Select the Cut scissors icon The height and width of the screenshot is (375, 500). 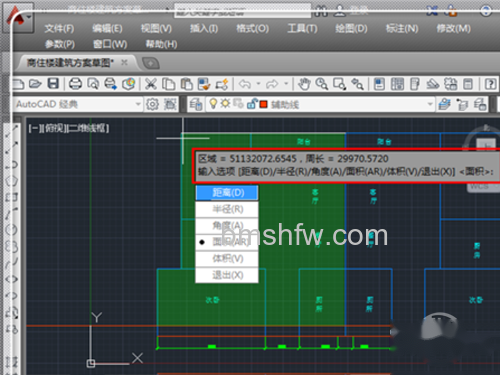(151, 84)
